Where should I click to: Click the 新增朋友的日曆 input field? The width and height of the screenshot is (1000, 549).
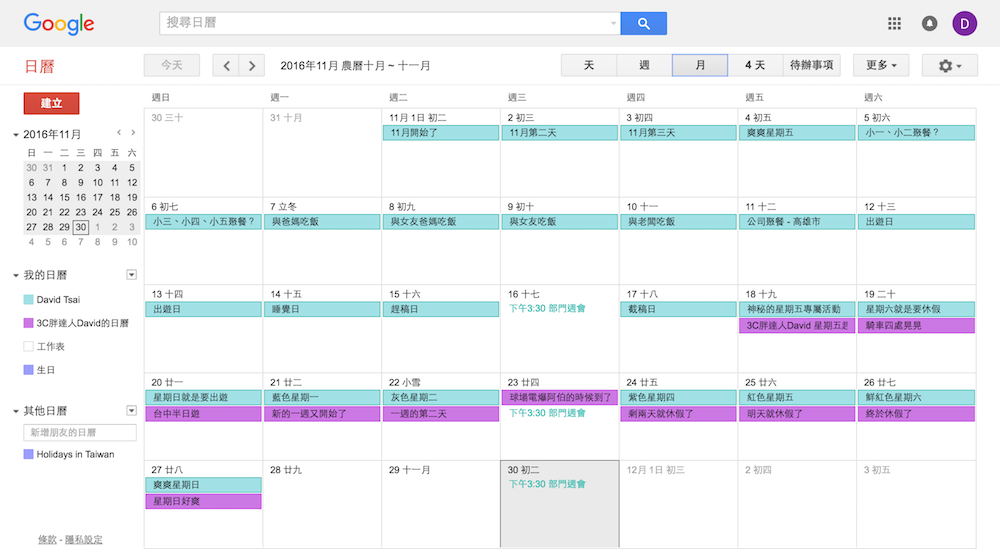click(80, 433)
